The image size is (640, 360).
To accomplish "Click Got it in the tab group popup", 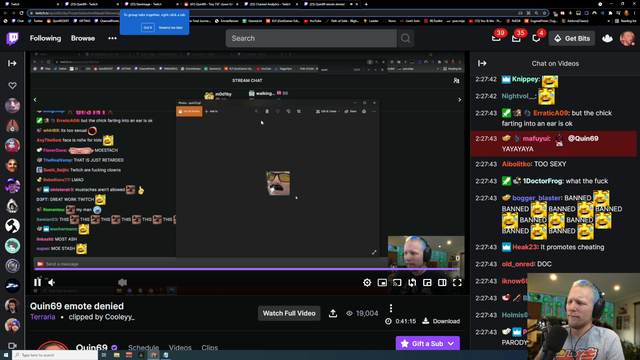I will [148, 27].
